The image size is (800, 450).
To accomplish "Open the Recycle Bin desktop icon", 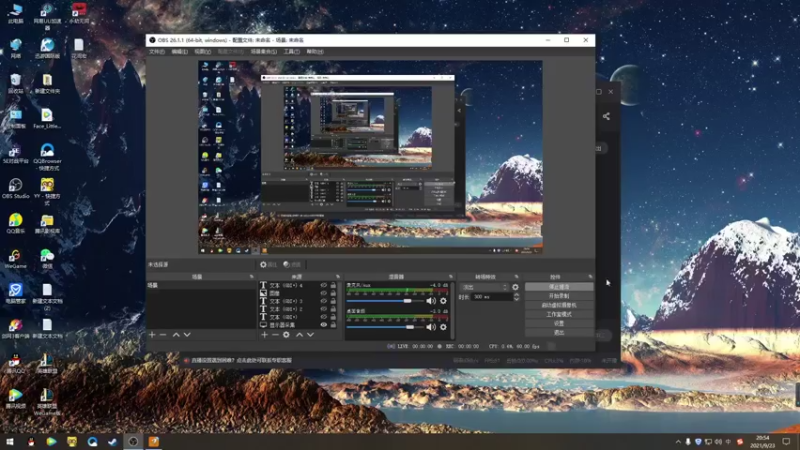I will tap(15, 83).
